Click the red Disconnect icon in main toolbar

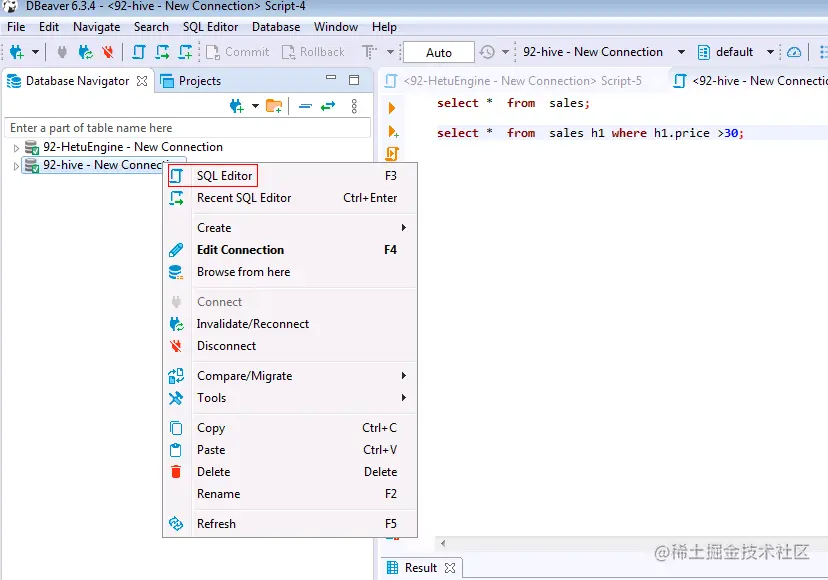108,52
